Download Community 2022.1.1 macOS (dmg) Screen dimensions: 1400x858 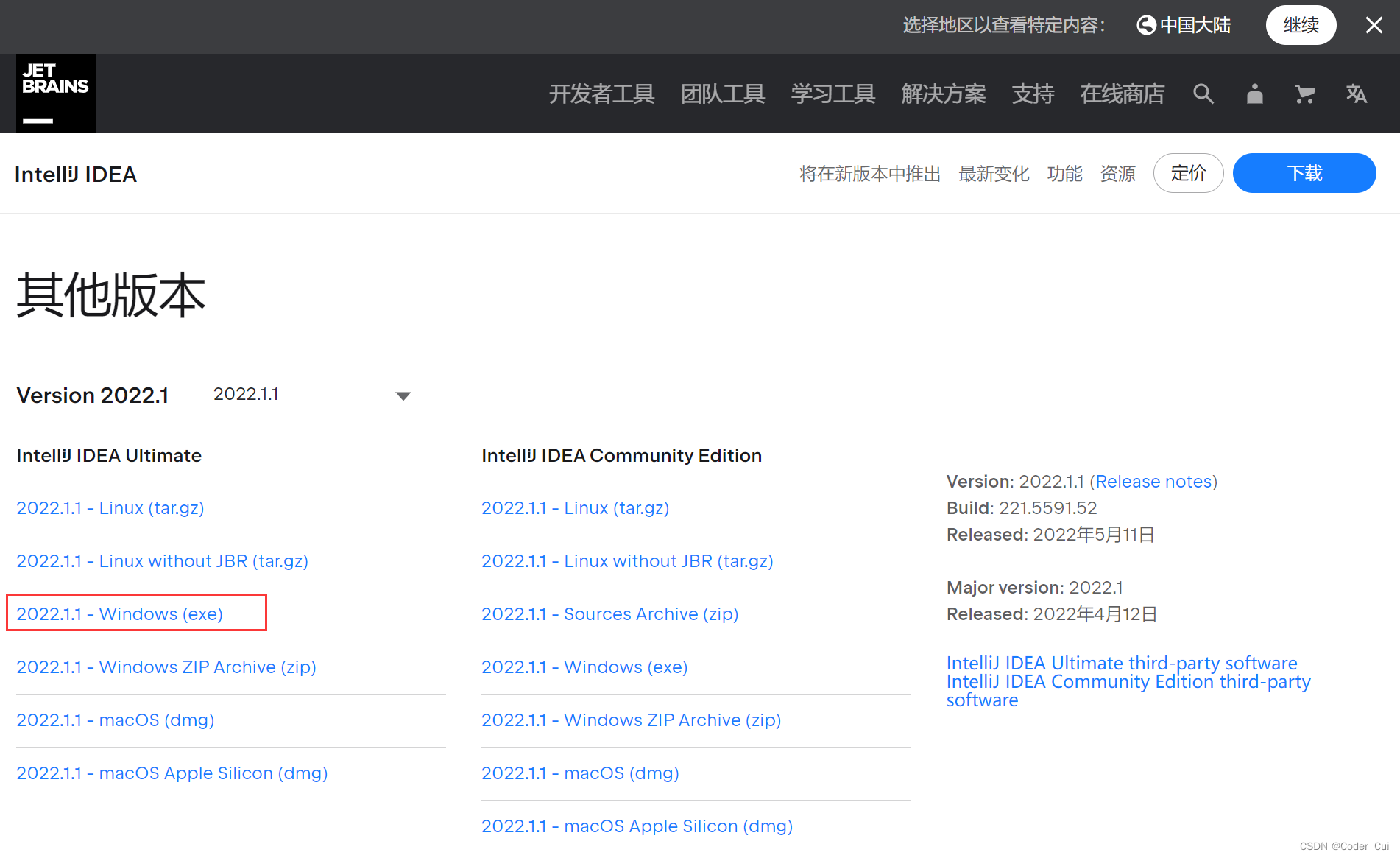[580, 773]
